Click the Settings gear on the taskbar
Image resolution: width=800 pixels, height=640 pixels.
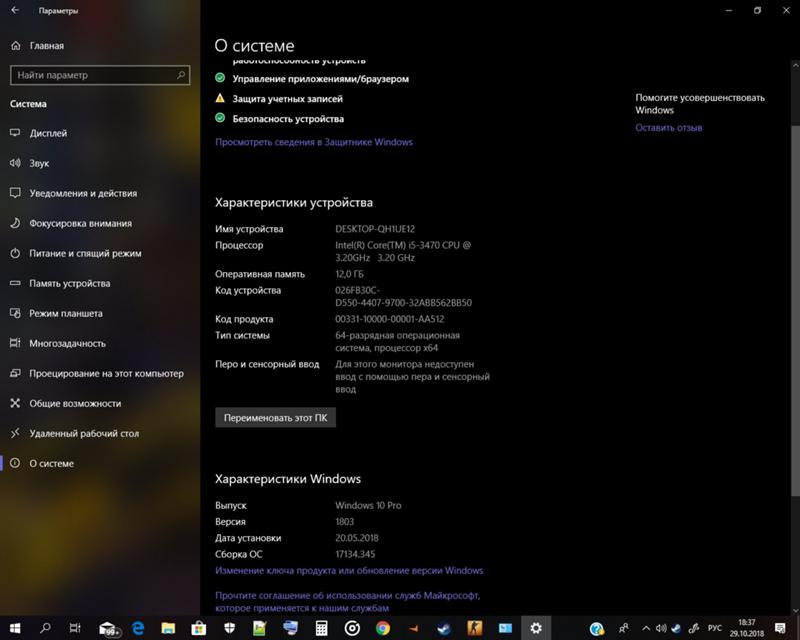[x=536, y=628]
